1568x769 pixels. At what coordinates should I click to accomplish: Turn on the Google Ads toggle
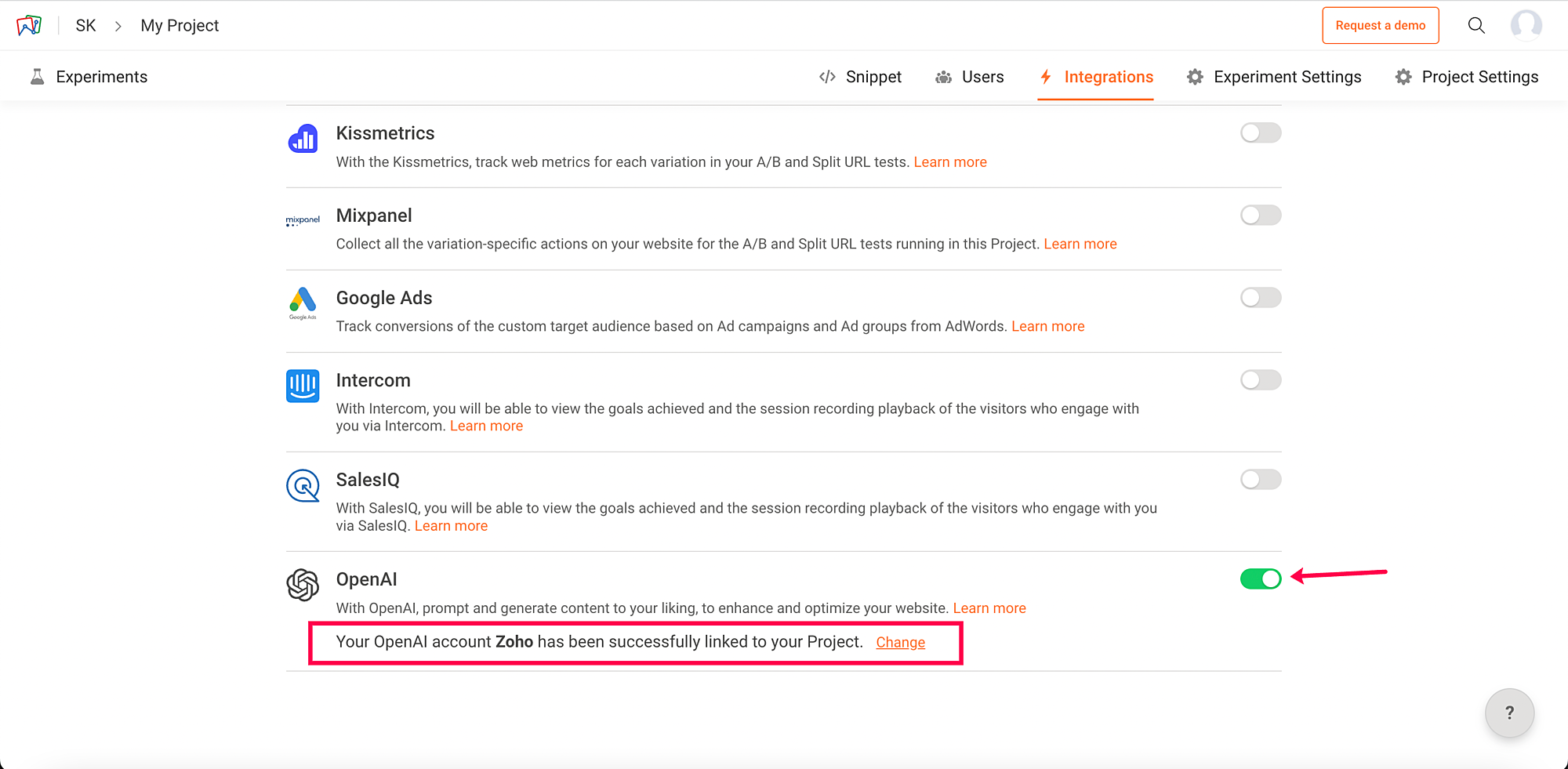1261,297
